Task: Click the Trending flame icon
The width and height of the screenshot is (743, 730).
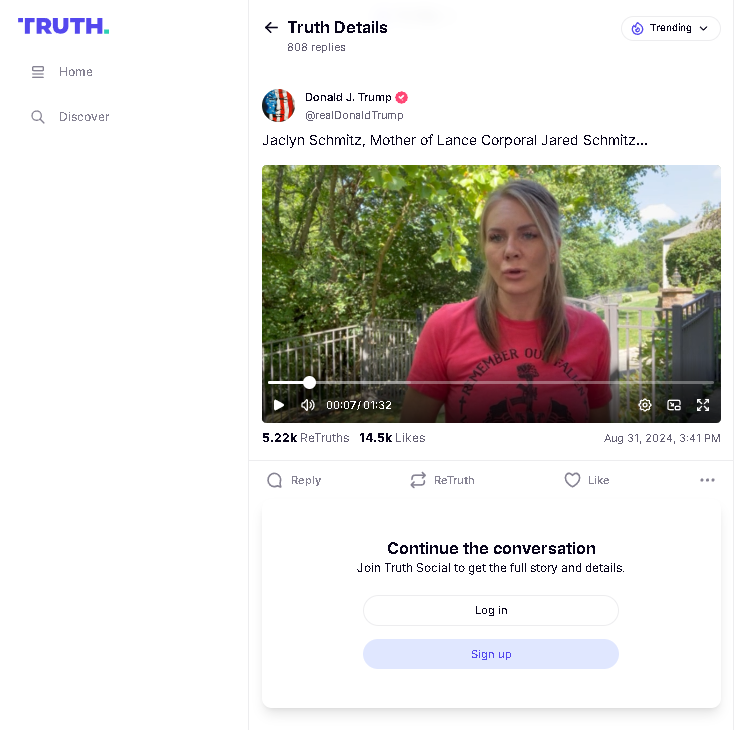Action: click(637, 28)
